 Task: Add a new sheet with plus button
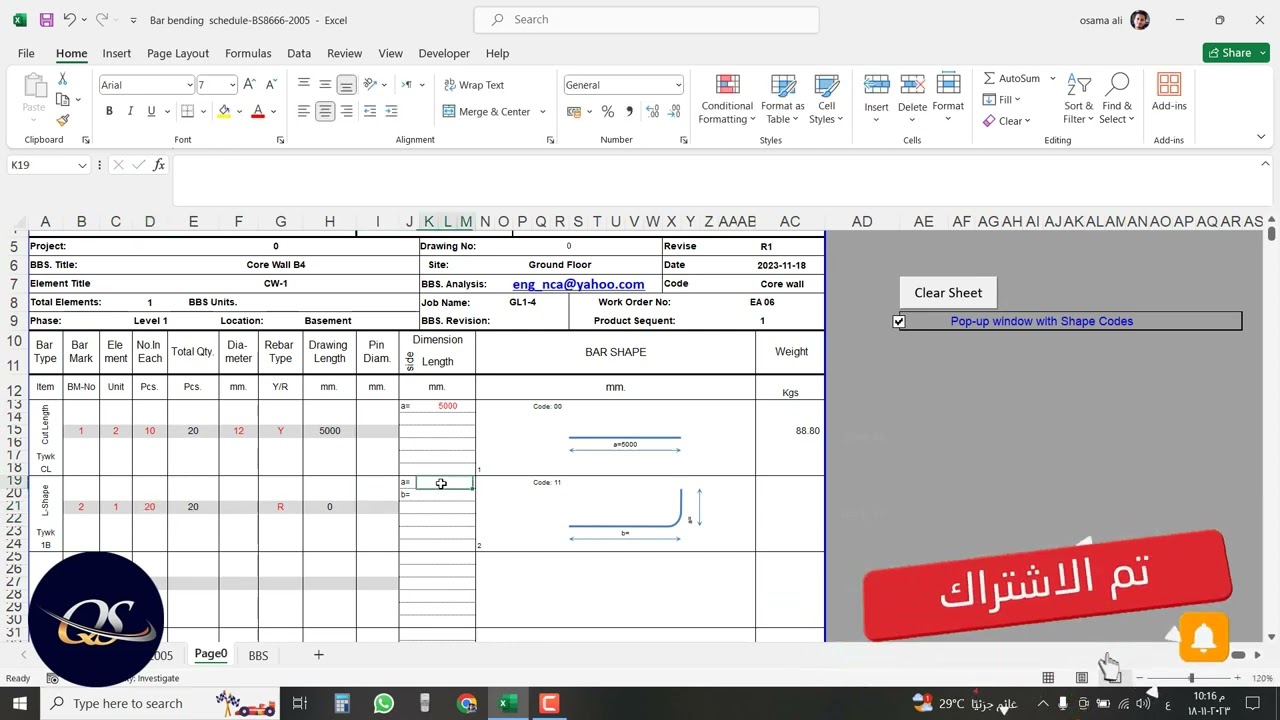click(319, 655)
